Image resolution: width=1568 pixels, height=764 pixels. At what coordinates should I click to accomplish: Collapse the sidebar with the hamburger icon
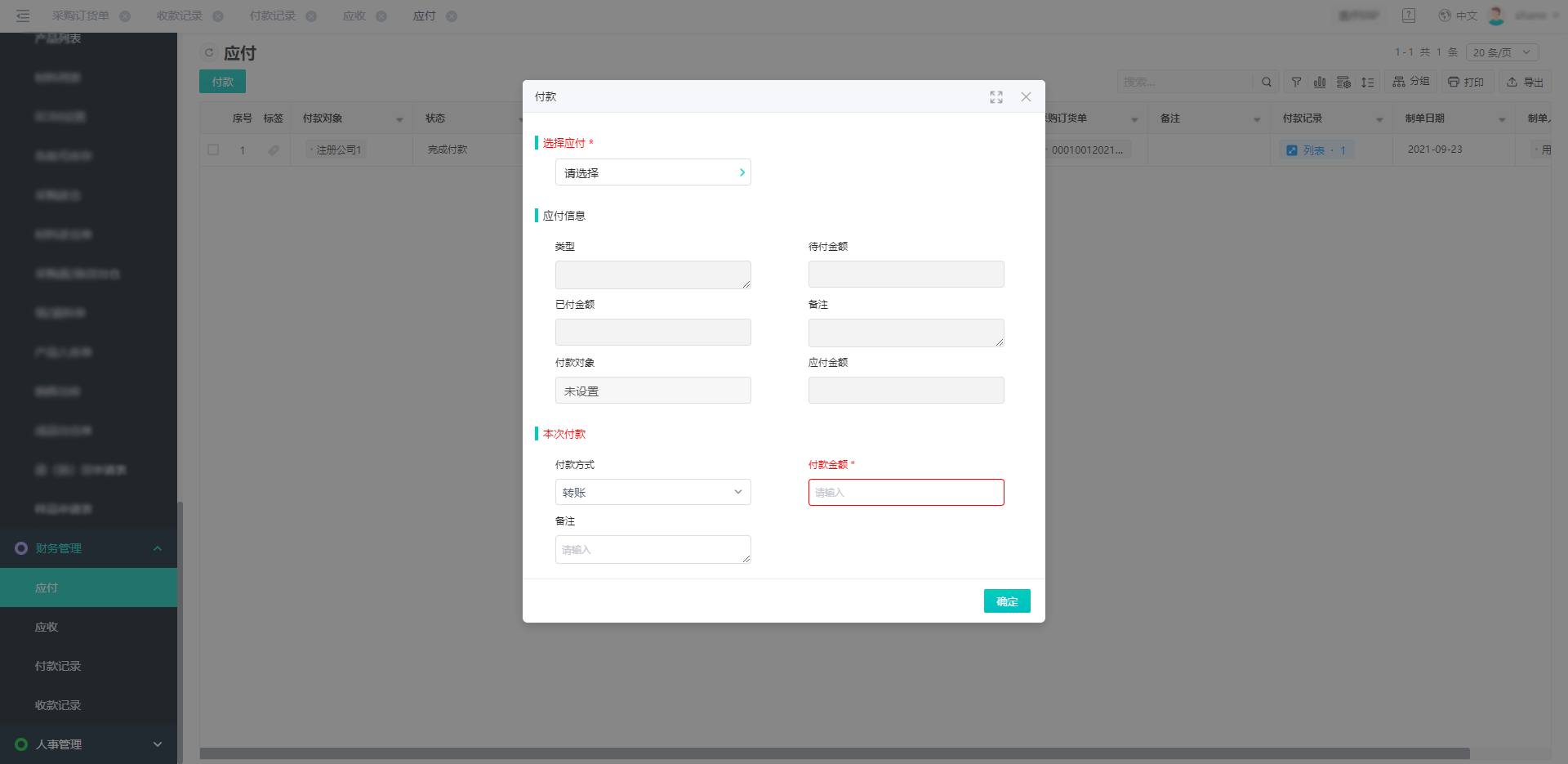click(23, 16)
